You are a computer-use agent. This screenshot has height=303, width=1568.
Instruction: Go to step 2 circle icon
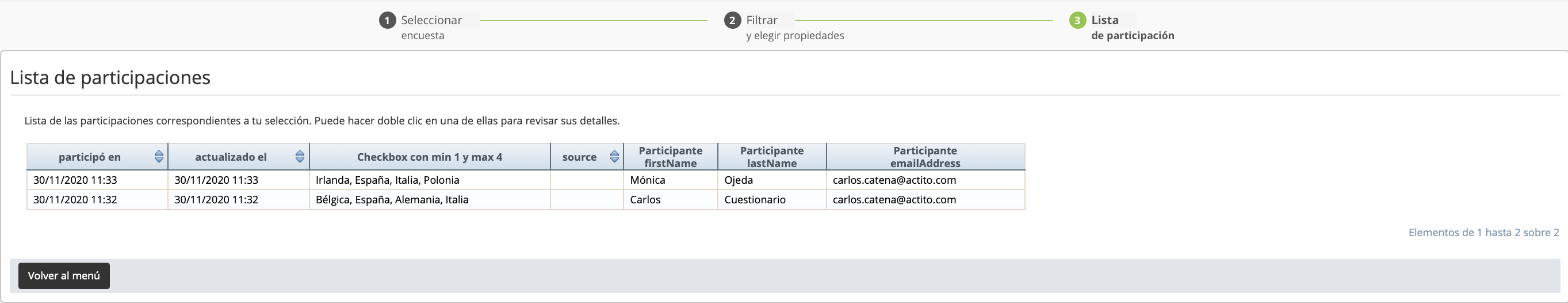pyautogui.click(x=732, y=21)
